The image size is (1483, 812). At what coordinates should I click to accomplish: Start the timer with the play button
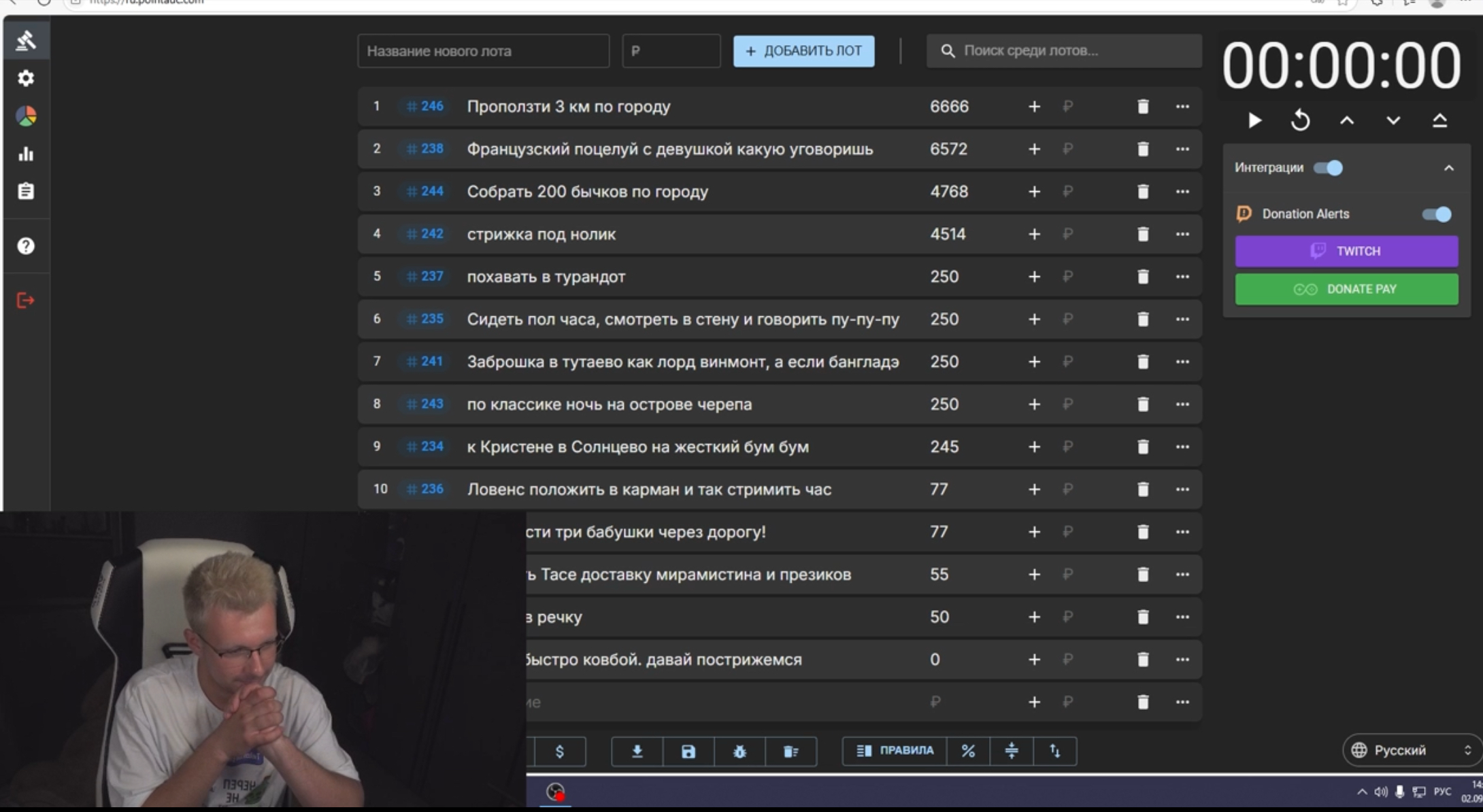(1254, 121)
